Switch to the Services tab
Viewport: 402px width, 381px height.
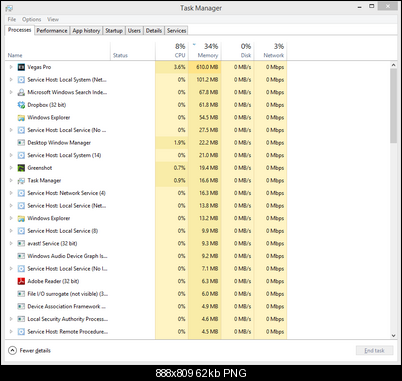pyautogui.click(x=176, y=31)
